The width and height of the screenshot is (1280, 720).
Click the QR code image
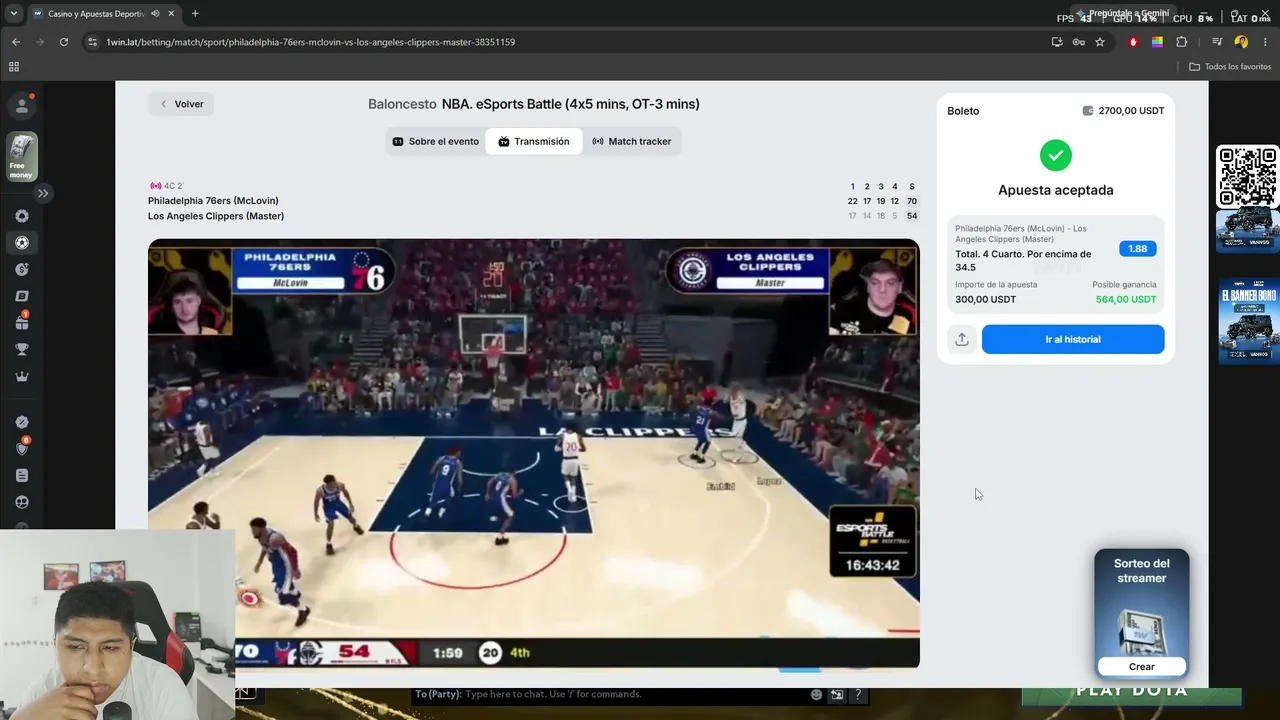[x=1247, y=177]
